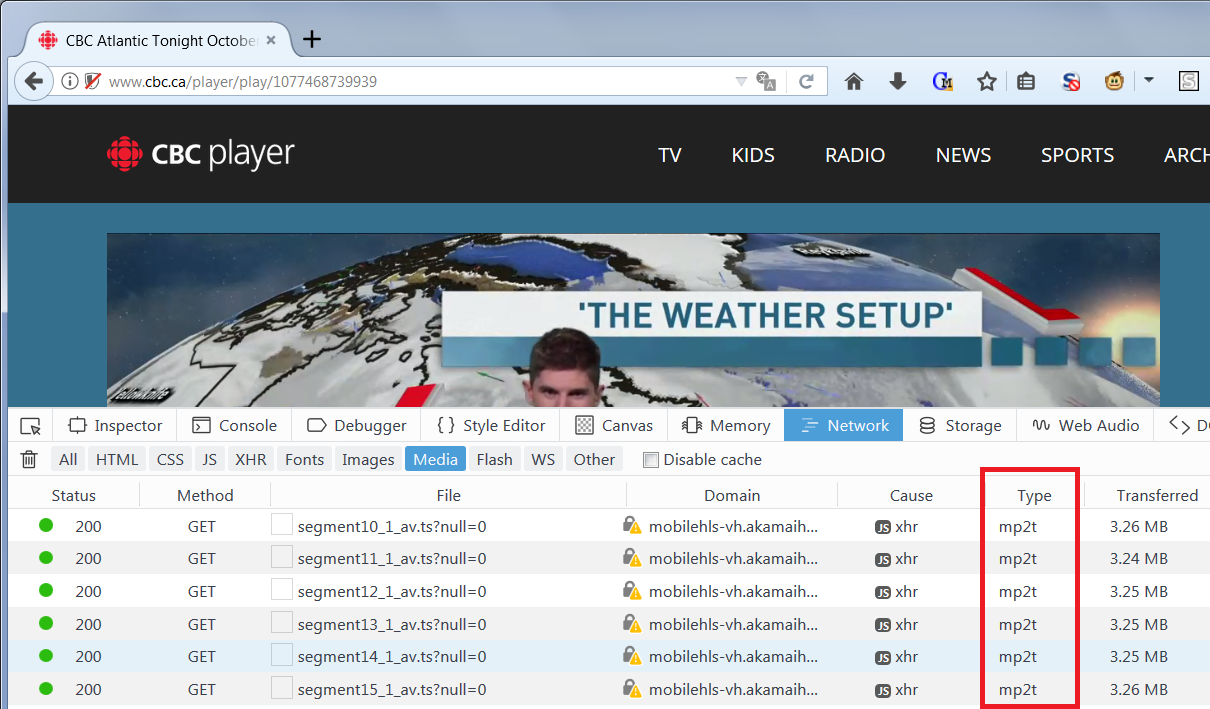1210x709 pixels.
Task: Sort by the Domain column header
Action: 732,495
